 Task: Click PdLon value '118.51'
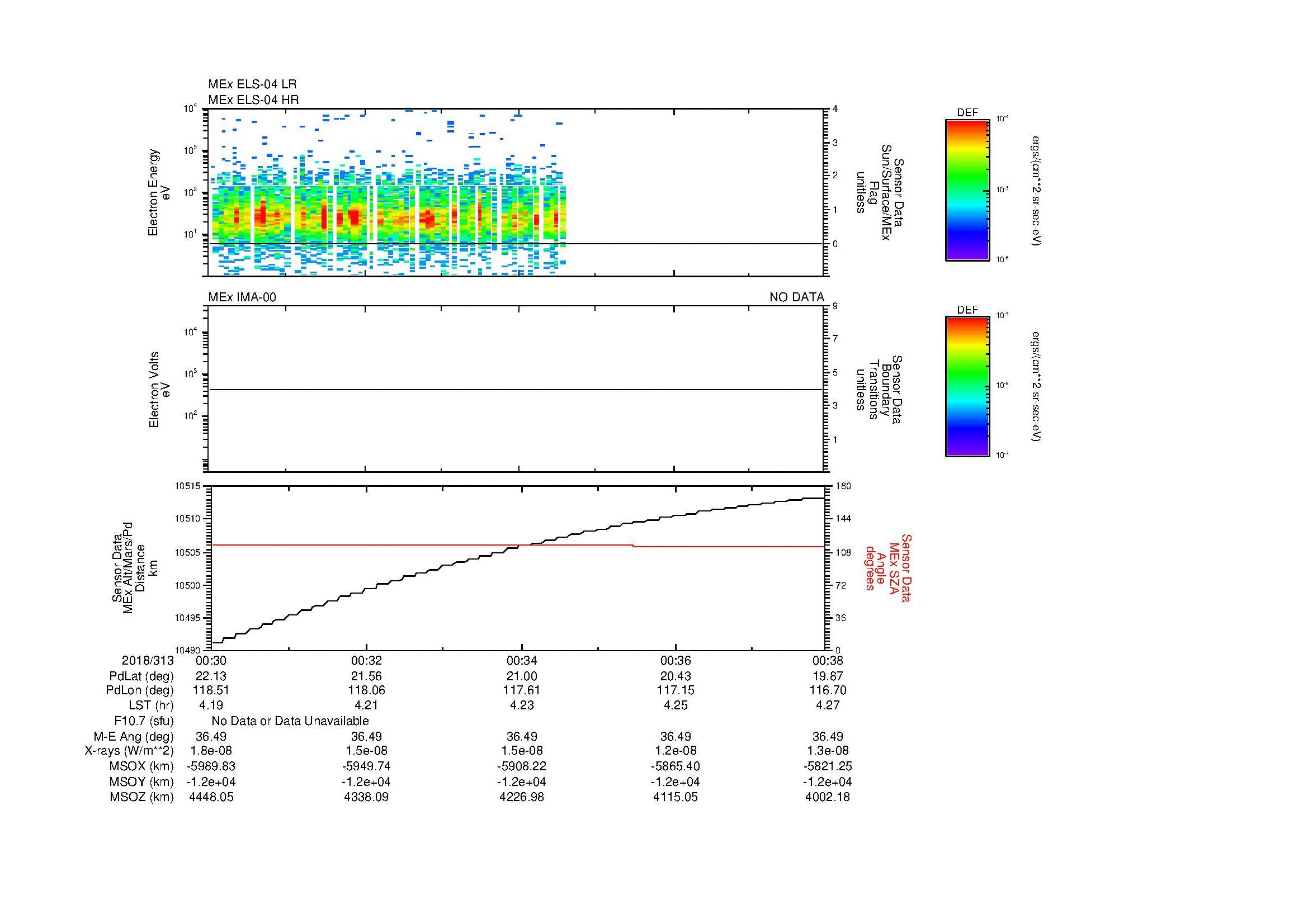point(211,690)
